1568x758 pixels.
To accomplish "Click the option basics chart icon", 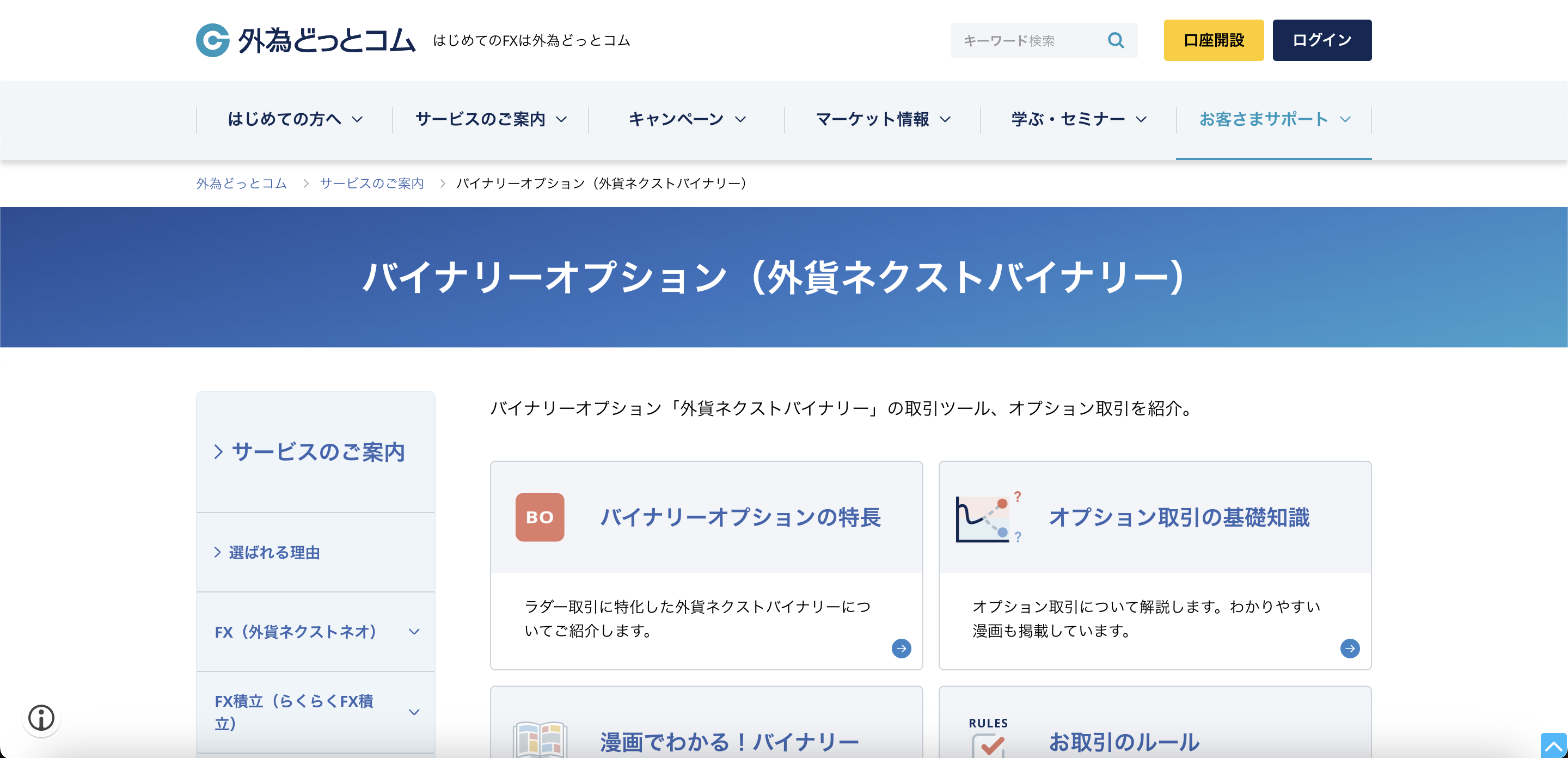I will tap(988, 517).
